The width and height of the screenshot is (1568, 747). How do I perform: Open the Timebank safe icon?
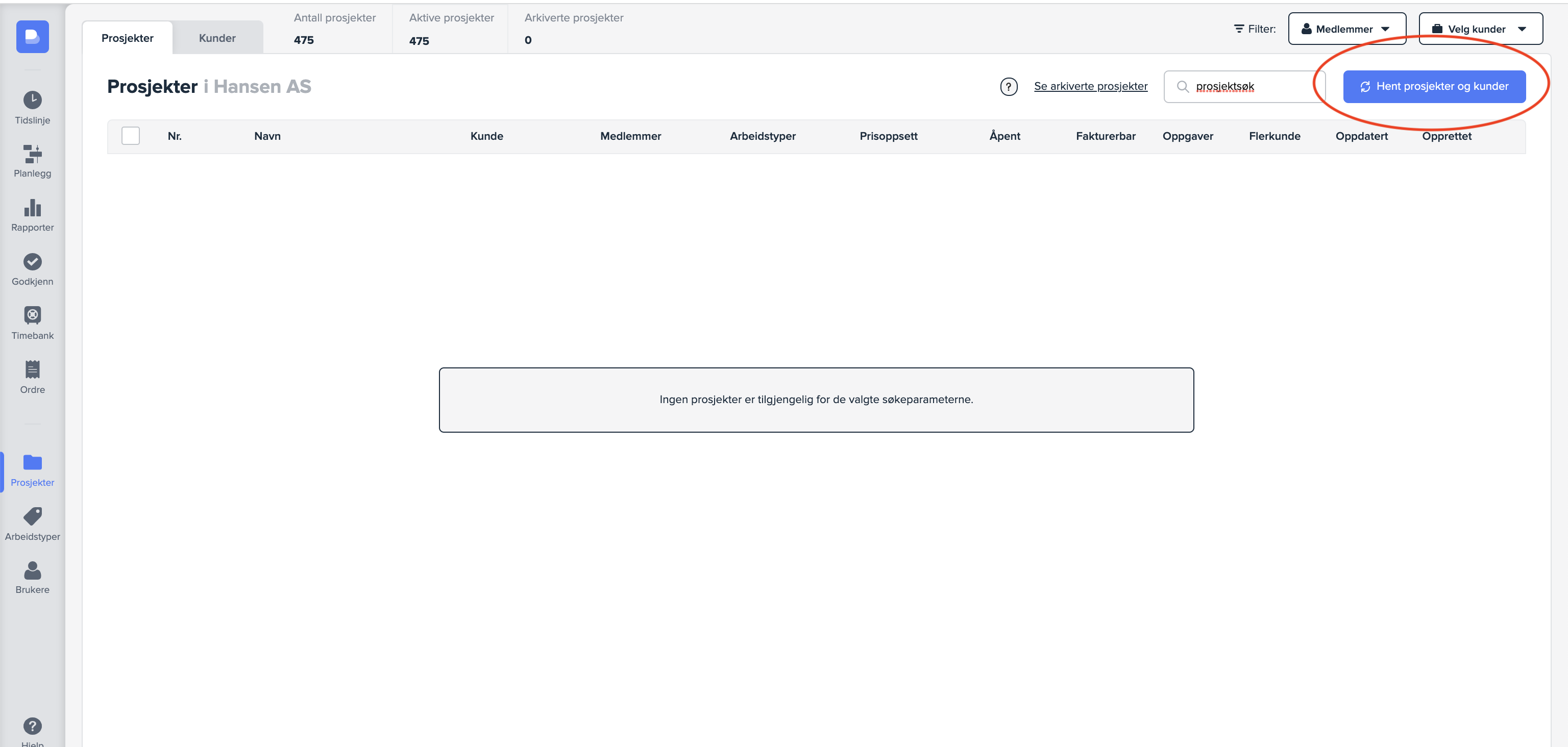coord(32,315)
